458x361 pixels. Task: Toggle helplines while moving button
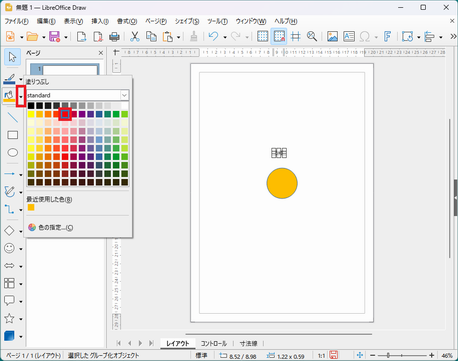point(296,36)
